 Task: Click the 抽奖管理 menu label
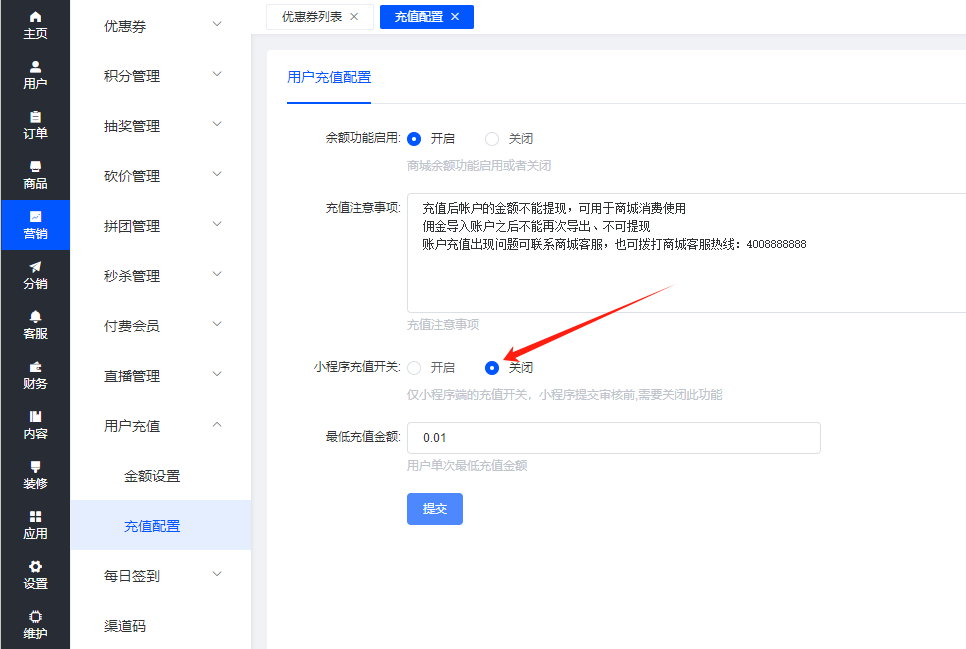132,126
